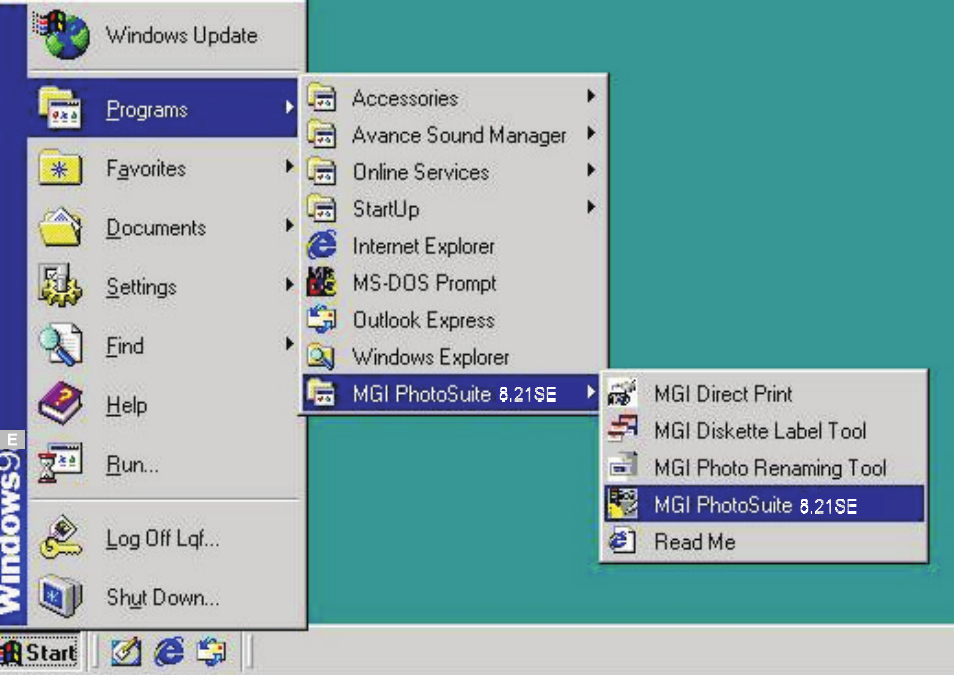This screenshot has width=954, height=675.
Task: Expand the Favorites submenu arrow
Action: pos(289,167)
